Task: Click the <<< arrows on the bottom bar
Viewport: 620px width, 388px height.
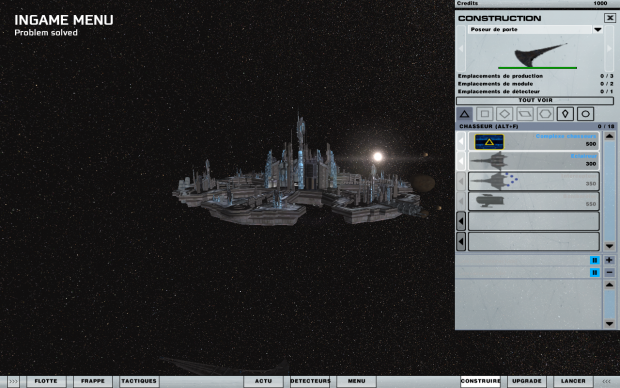Action: click(606, 381)
